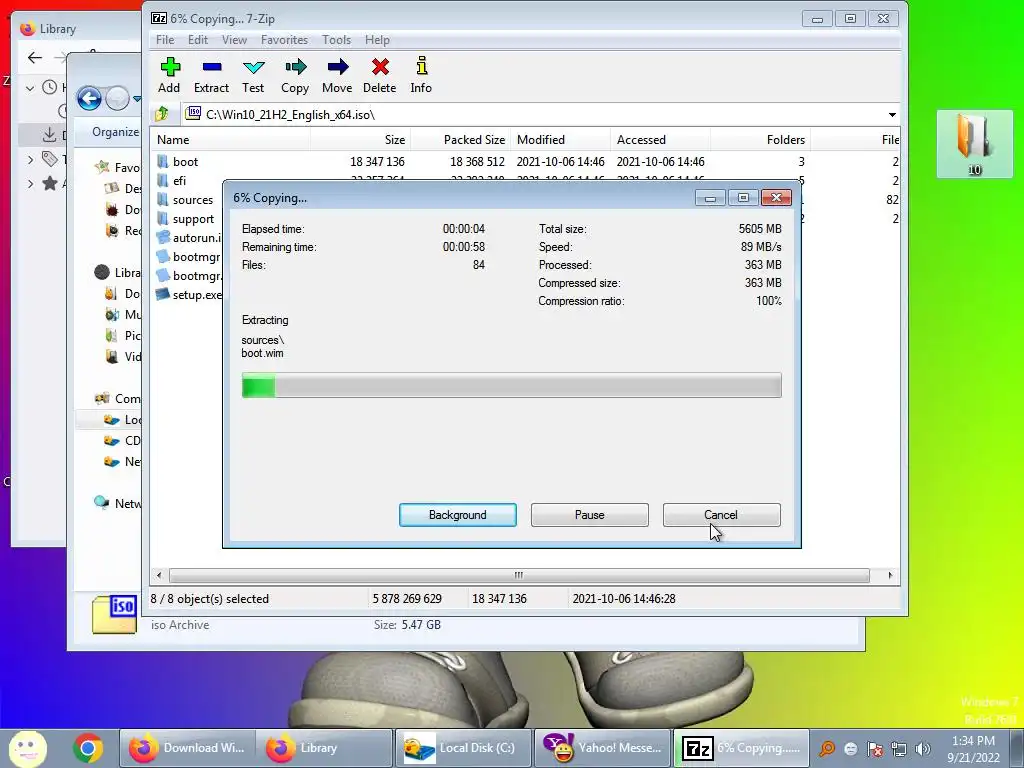Click the Copy toolbar icon
This screenshot has height=768, width=1024.
pos(295,67)
